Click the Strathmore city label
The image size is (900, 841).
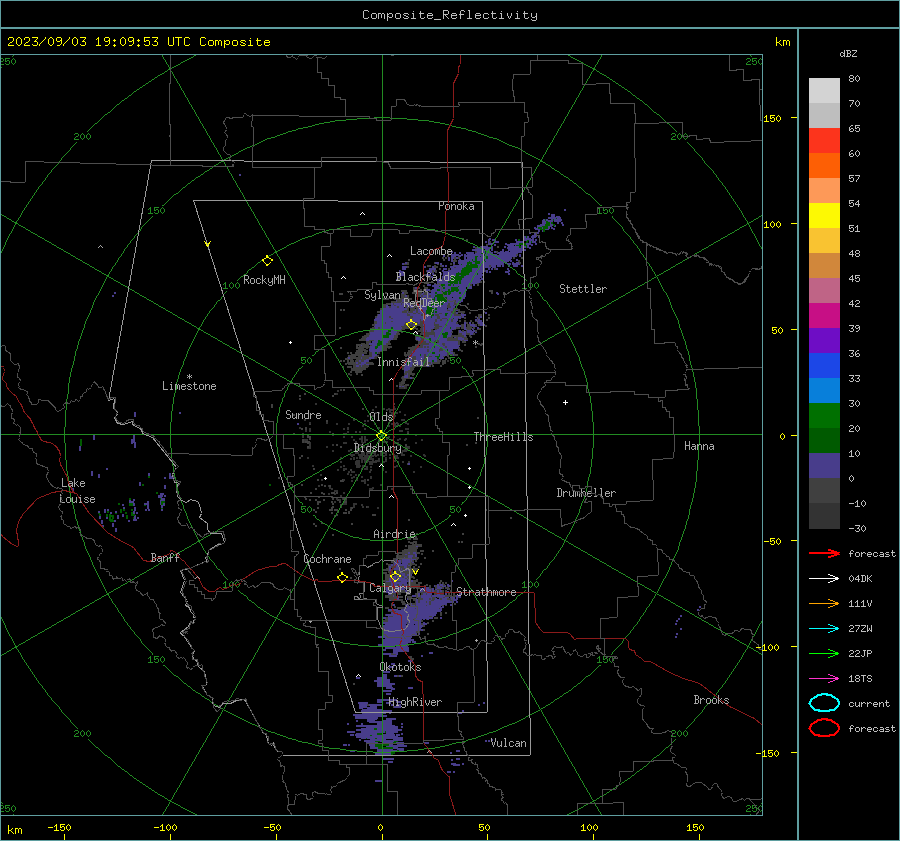pos(486,592)
